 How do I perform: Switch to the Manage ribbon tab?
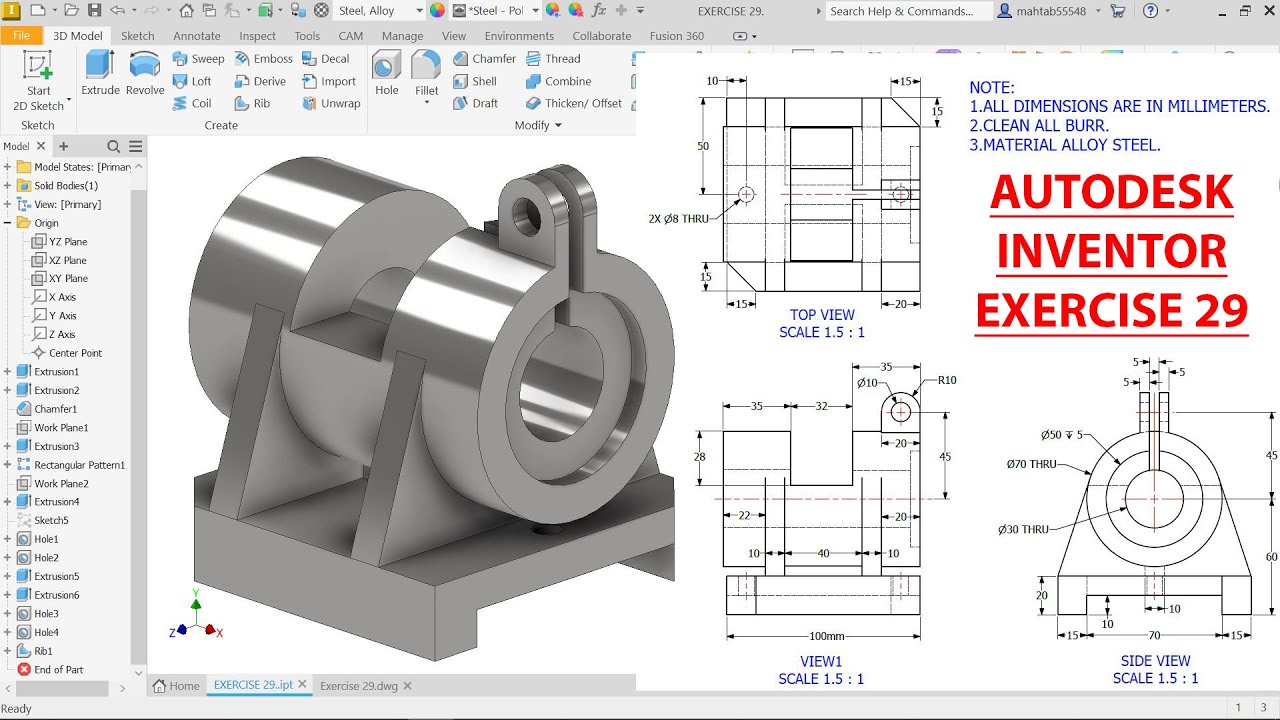point(402,35)
